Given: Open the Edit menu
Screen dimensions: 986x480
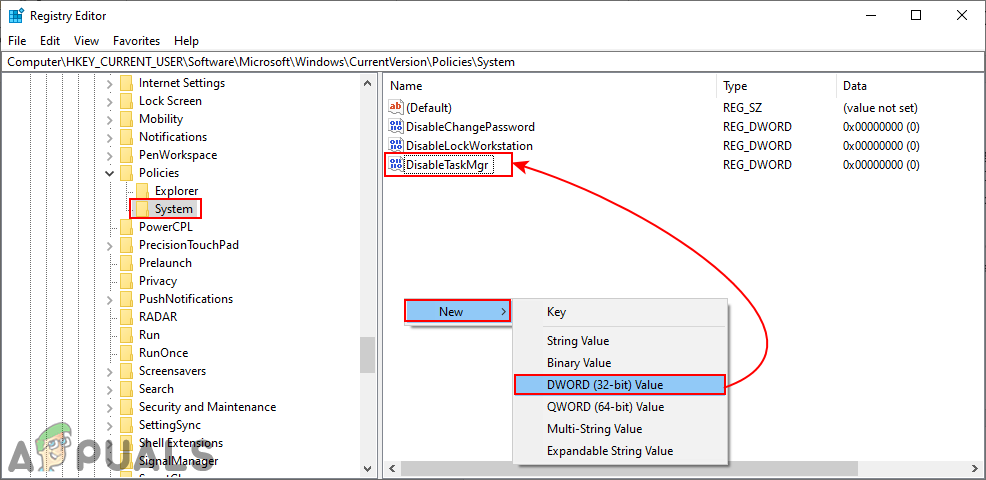Looking at the screenshot, I should (50, 41).
